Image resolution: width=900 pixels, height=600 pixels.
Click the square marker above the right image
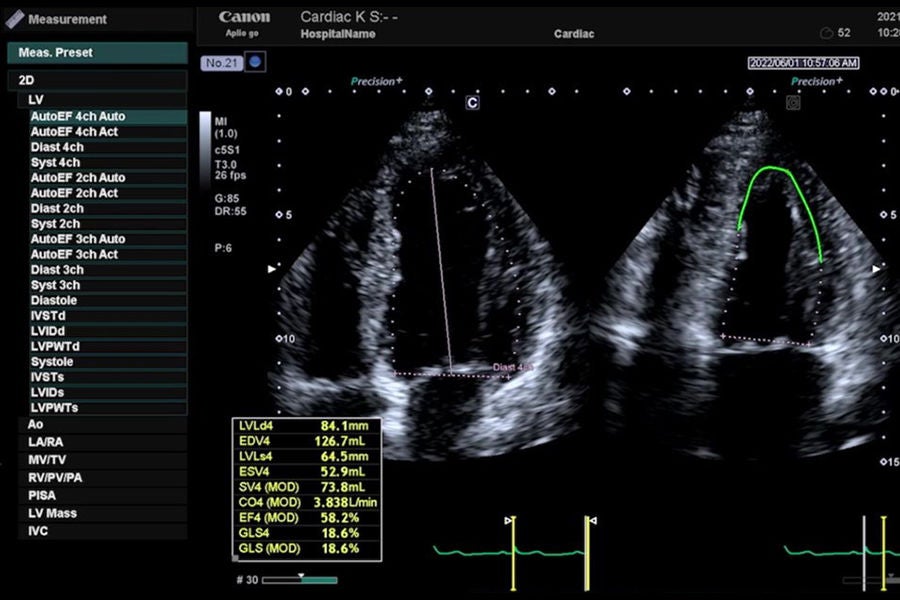point(793,103)
